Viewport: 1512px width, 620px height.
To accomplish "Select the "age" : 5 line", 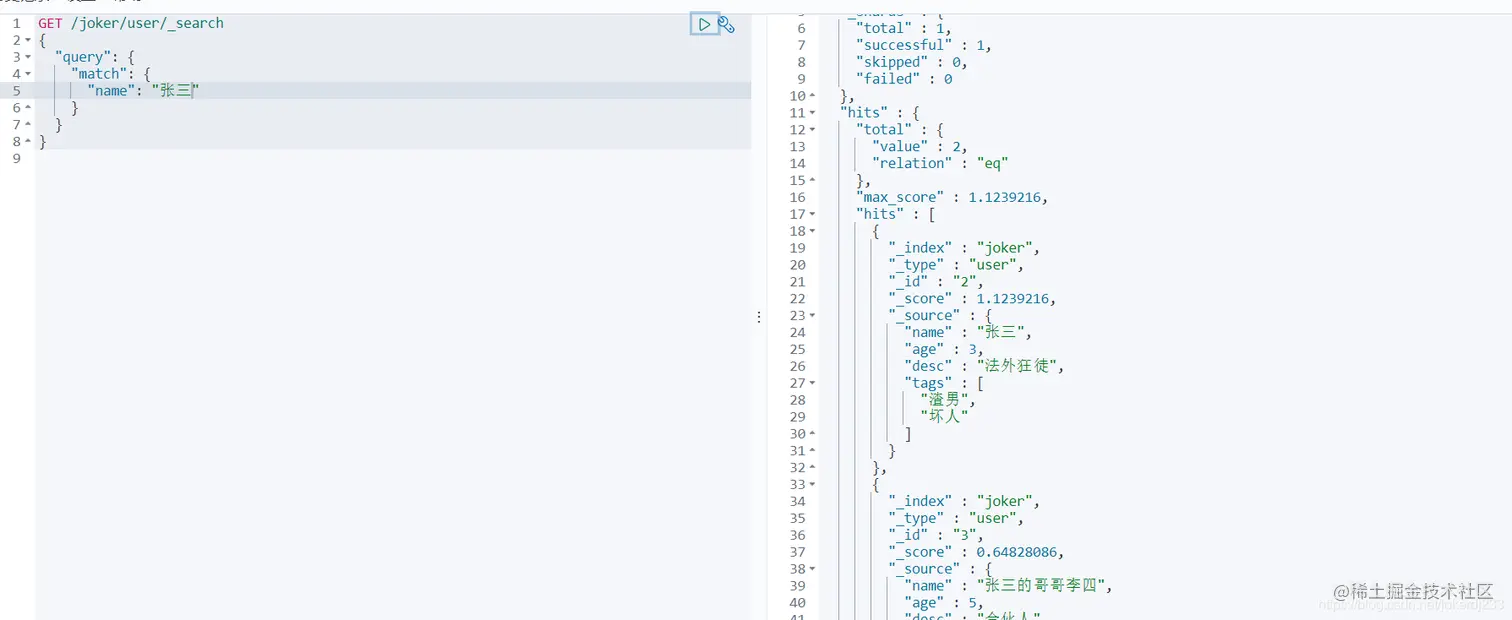I will [945, 604].
